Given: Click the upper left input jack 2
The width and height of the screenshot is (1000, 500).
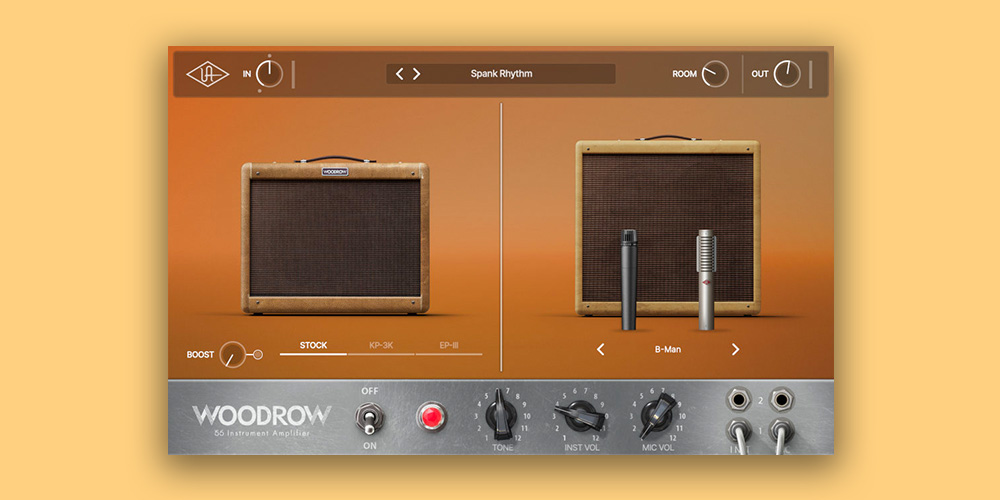Looking at the screenshot, I should coord(739,401).
